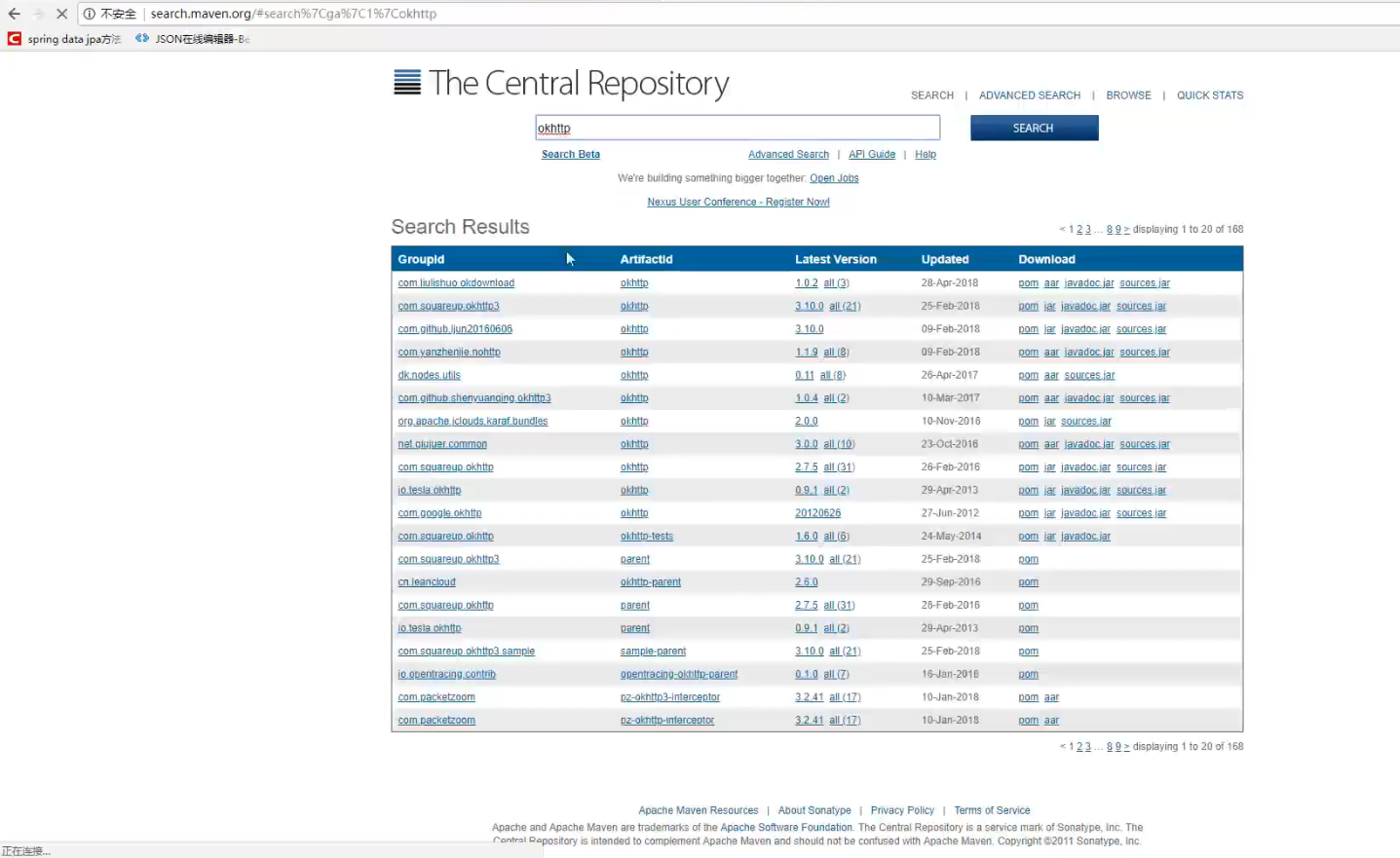Open sample-parent artifact link
This screenshot has height=858, width=1400.
[653, 652]
